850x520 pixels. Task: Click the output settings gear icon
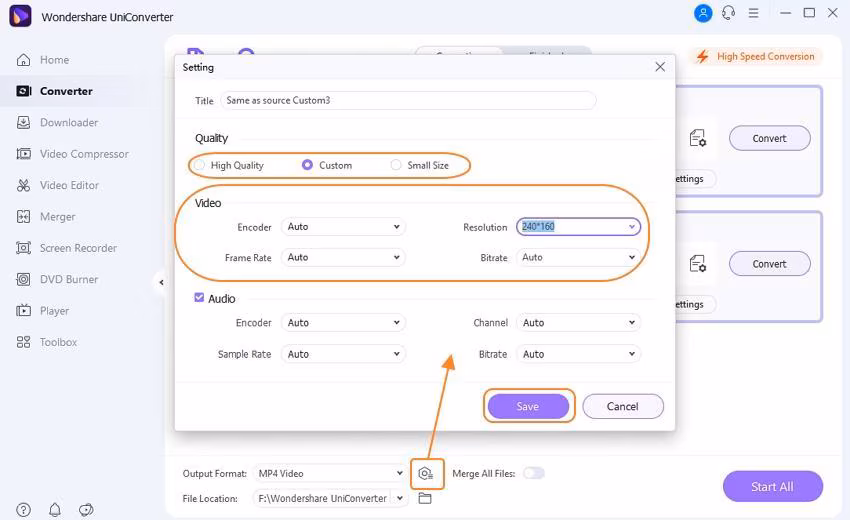[426, 474]
